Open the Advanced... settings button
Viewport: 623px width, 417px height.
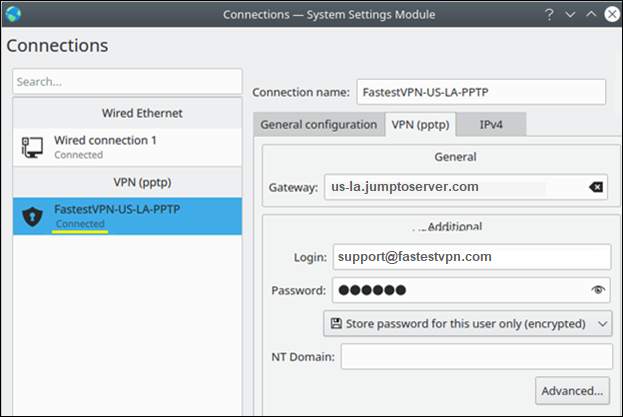pyautogui.click(x=572, y=391)
